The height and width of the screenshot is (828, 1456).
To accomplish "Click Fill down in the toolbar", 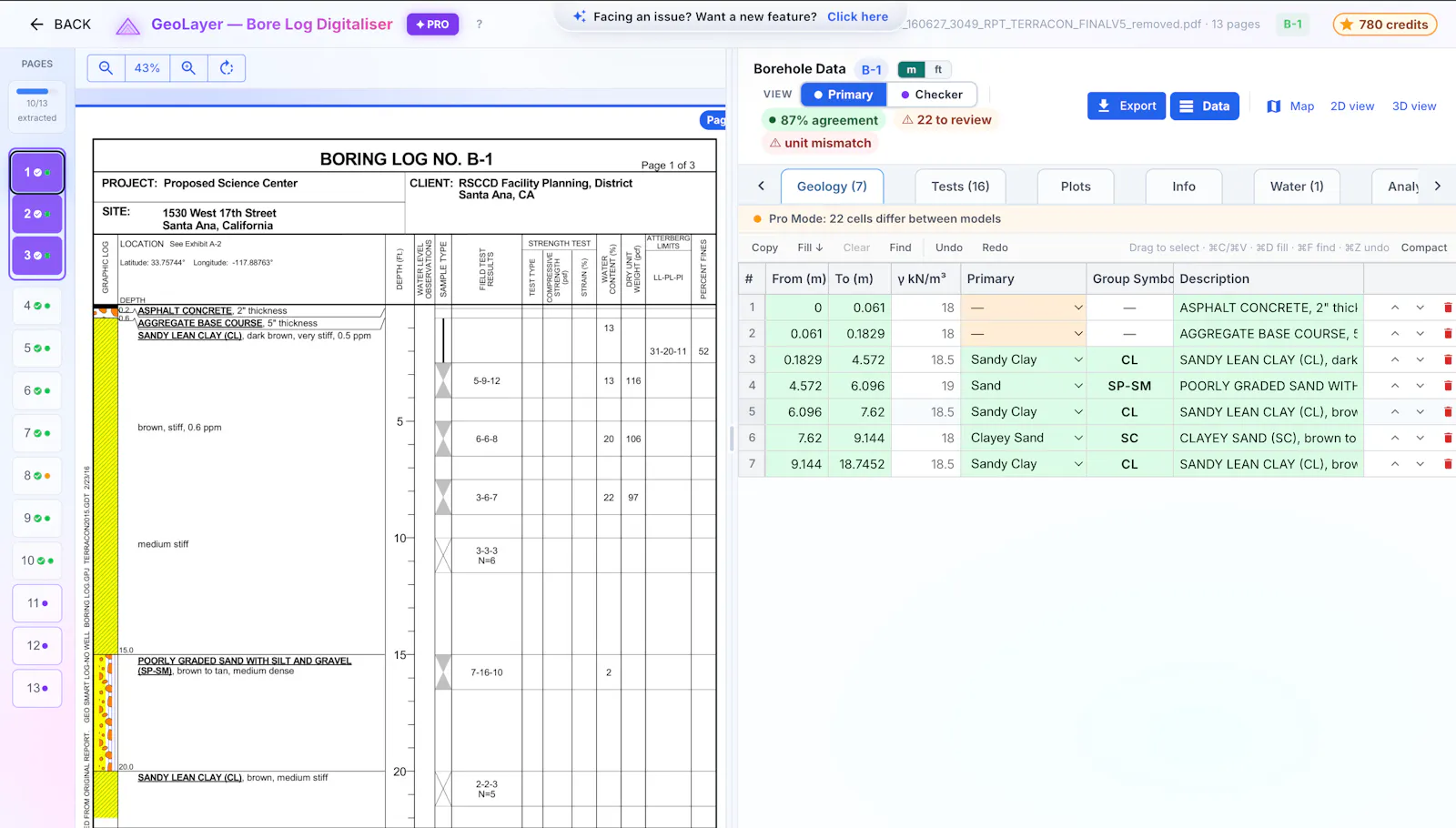I will pos(810,247).
